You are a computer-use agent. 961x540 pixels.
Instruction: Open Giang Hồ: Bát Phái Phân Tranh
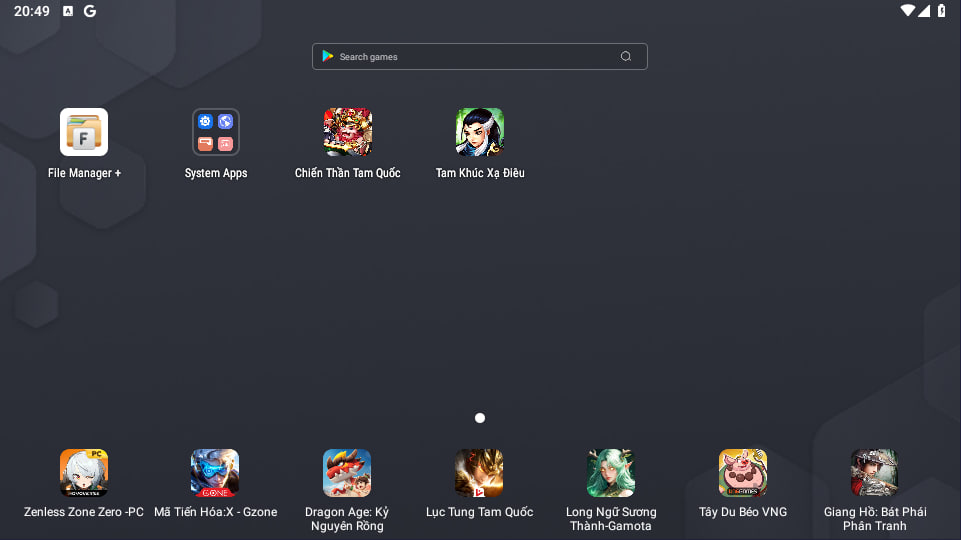tap(874, 473)
